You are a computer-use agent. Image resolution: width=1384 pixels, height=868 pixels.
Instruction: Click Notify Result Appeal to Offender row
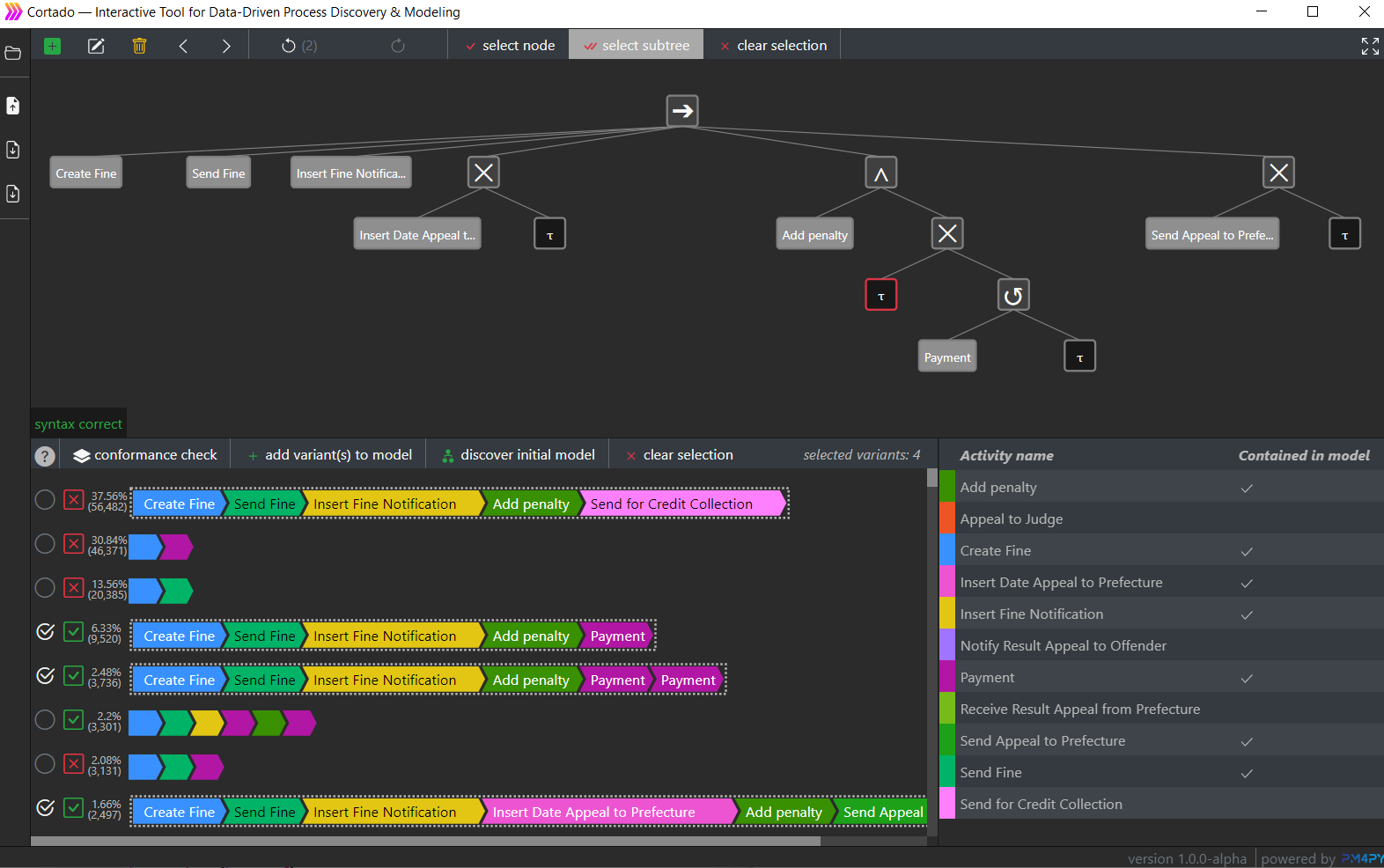pyautogui.click(x=1161, y=645)
